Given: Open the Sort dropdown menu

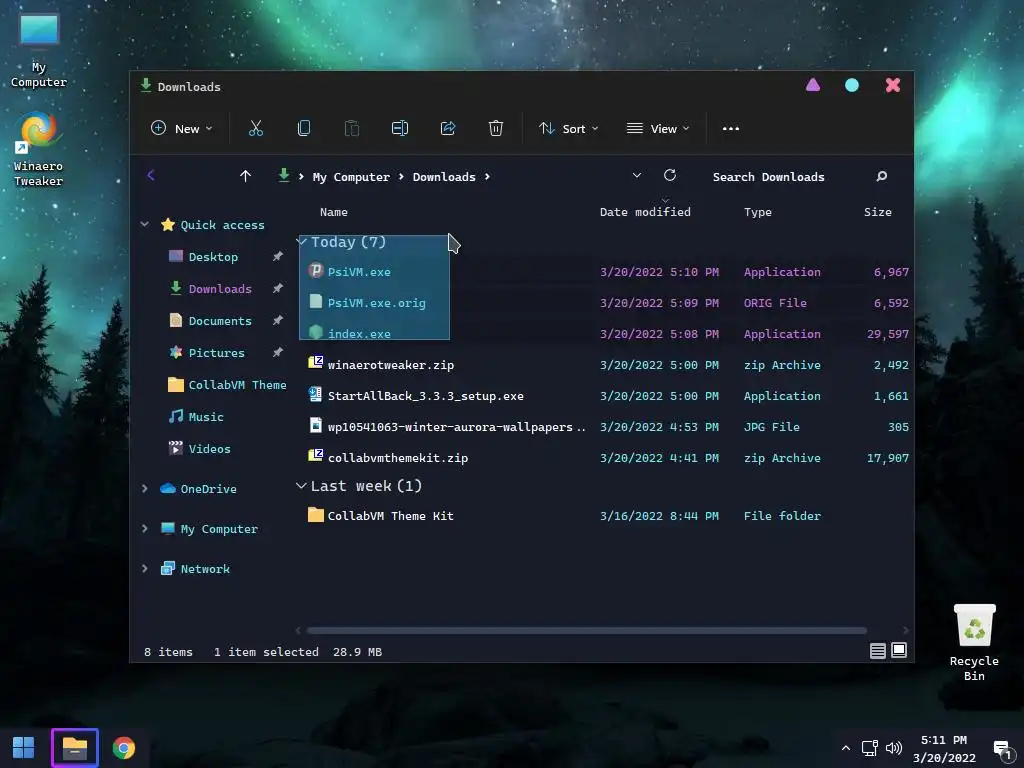Looking at the screenshot, I should pos(568,129).
